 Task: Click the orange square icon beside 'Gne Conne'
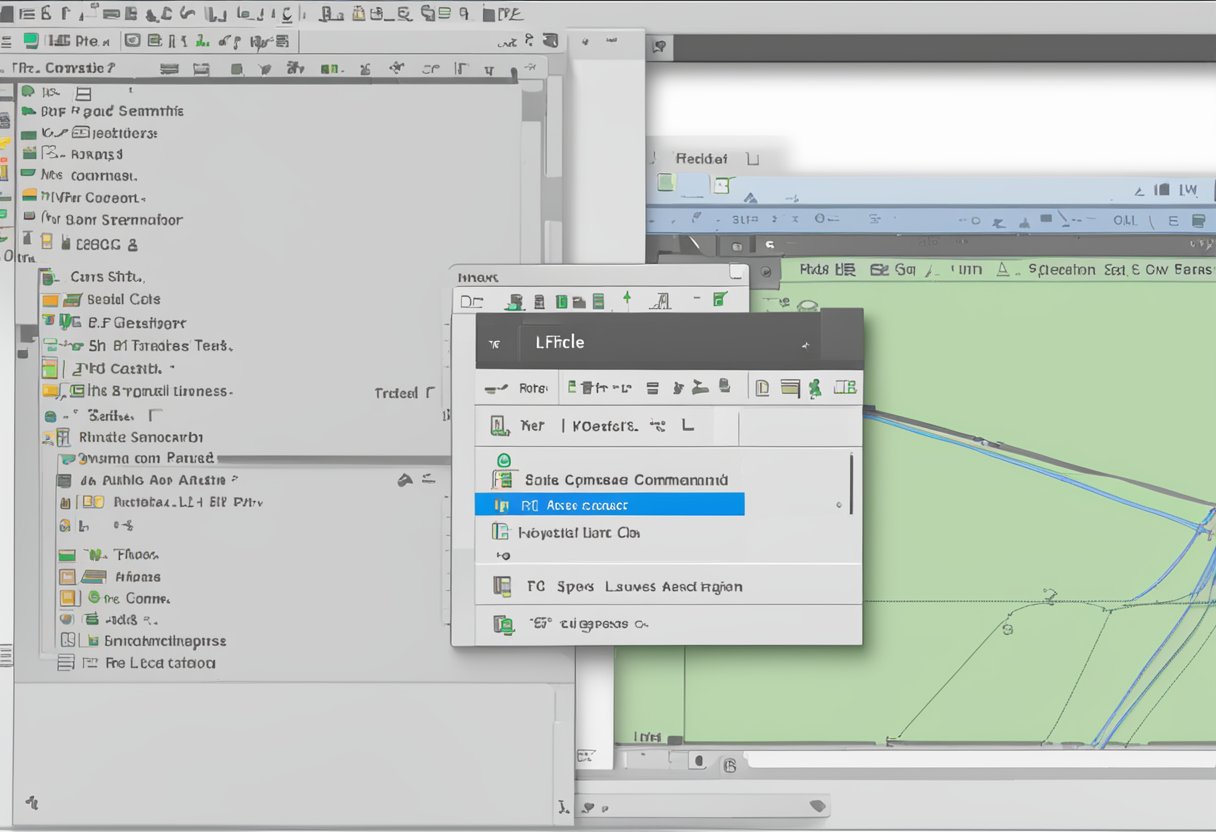coord(68,598)
